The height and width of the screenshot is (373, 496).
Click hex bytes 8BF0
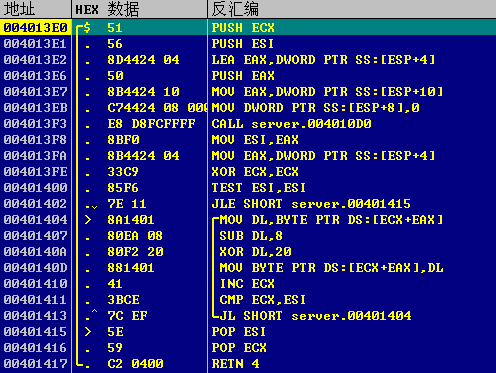click(123, 140)
